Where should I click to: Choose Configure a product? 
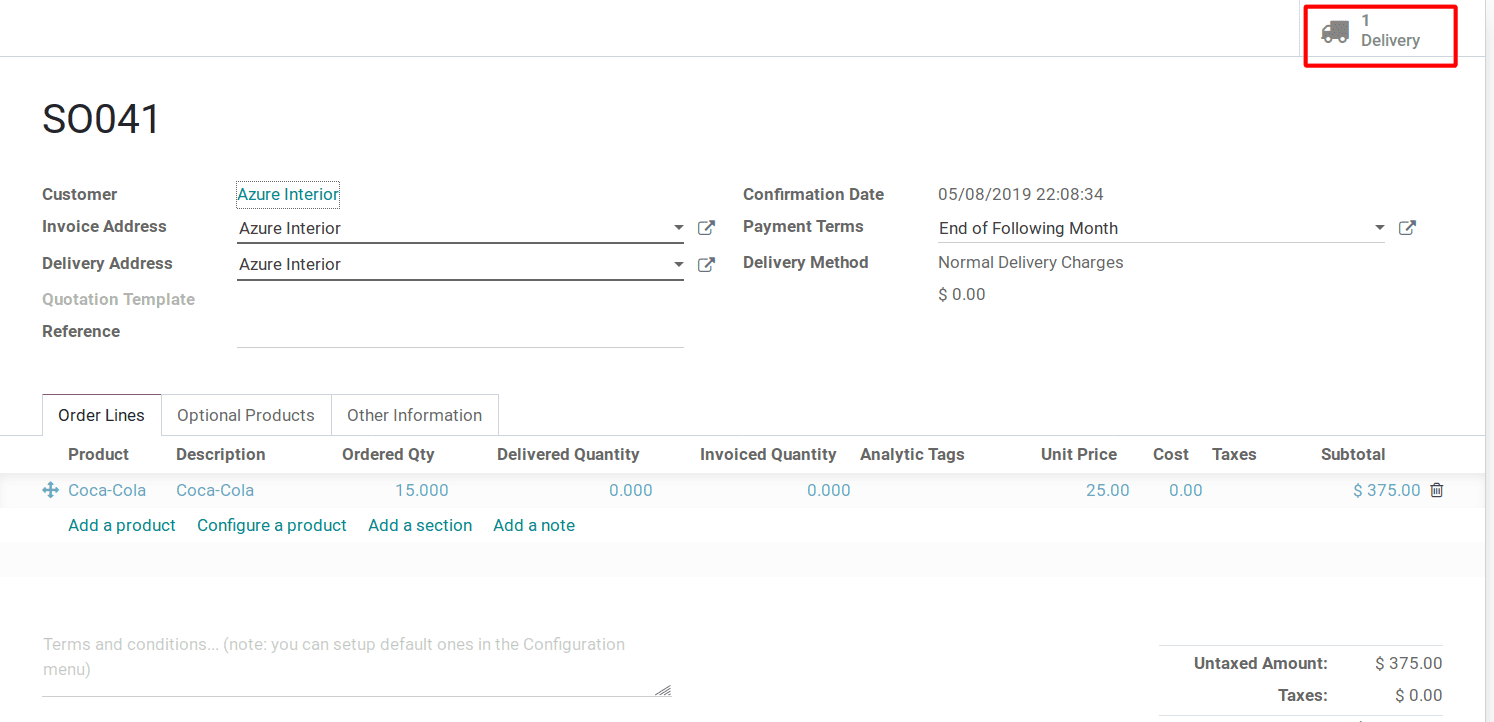tap(272, 525)
